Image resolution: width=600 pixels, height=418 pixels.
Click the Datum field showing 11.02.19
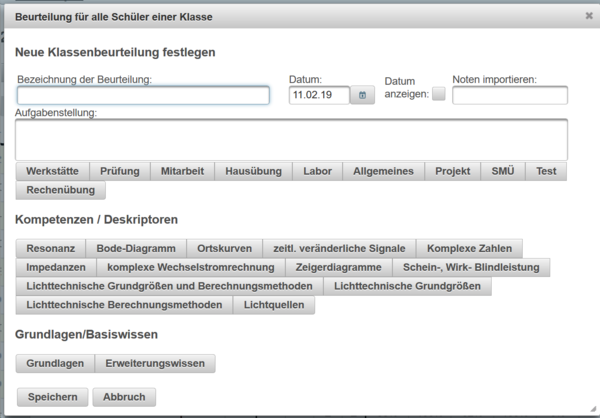pyautogui.click(x=318, y=96)
